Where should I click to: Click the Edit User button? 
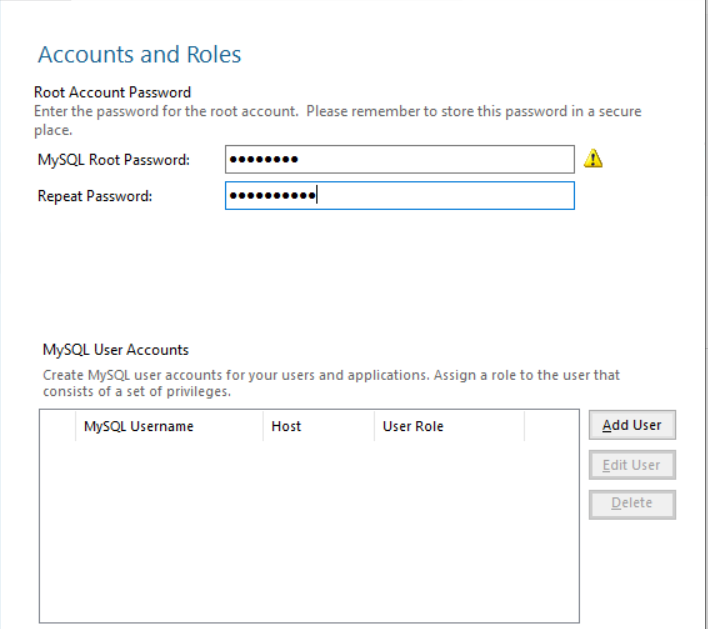[631, 465]
